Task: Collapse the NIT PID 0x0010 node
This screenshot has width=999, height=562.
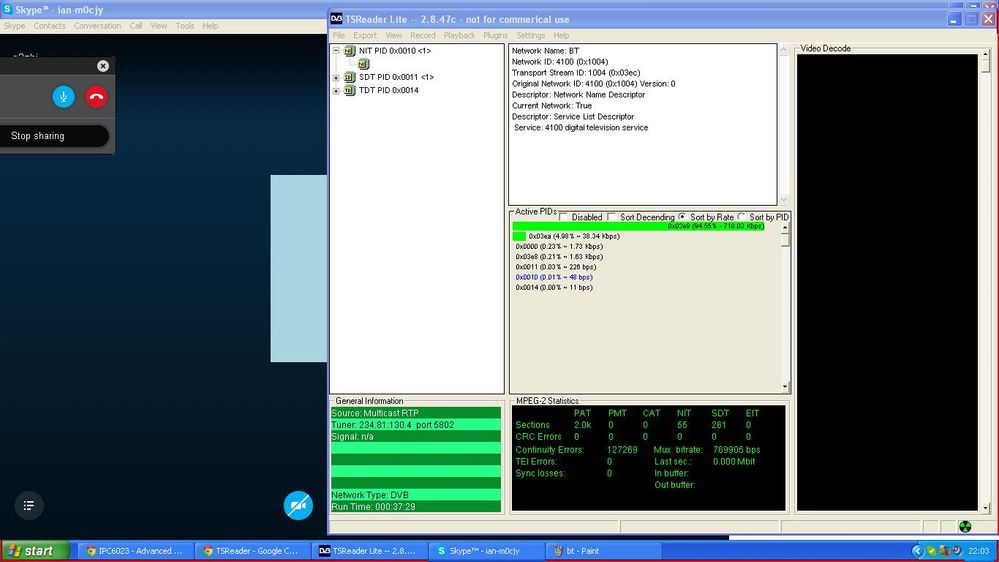Action: click(x=336, y=50)
